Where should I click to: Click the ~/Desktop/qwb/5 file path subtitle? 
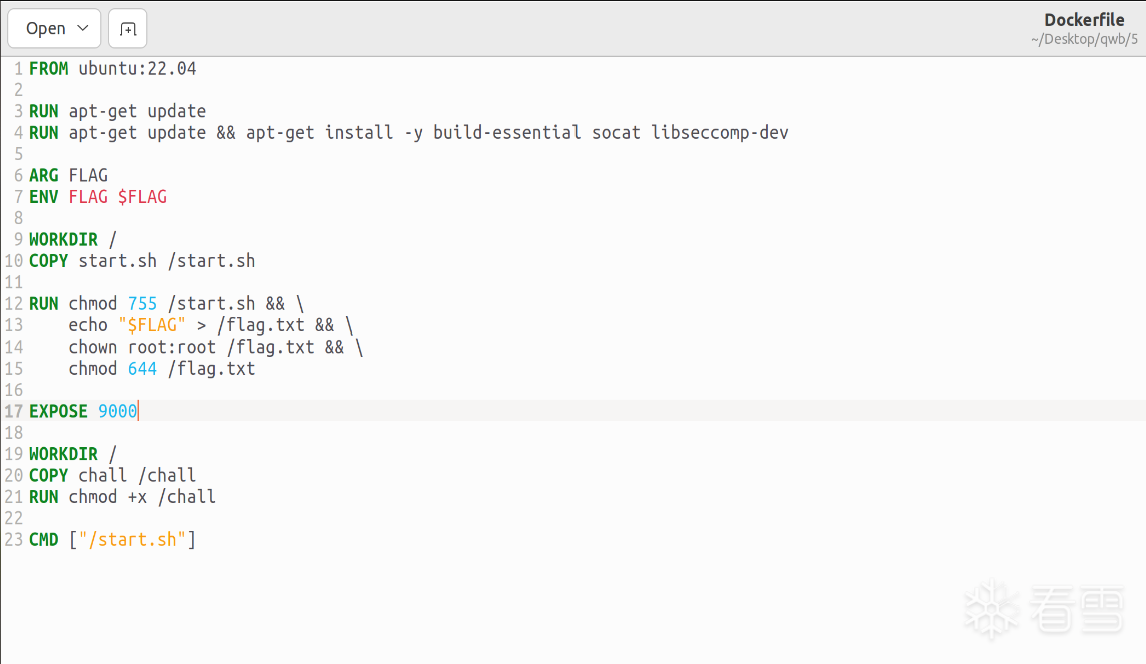pyautogui.click(x=1084, y=40)
